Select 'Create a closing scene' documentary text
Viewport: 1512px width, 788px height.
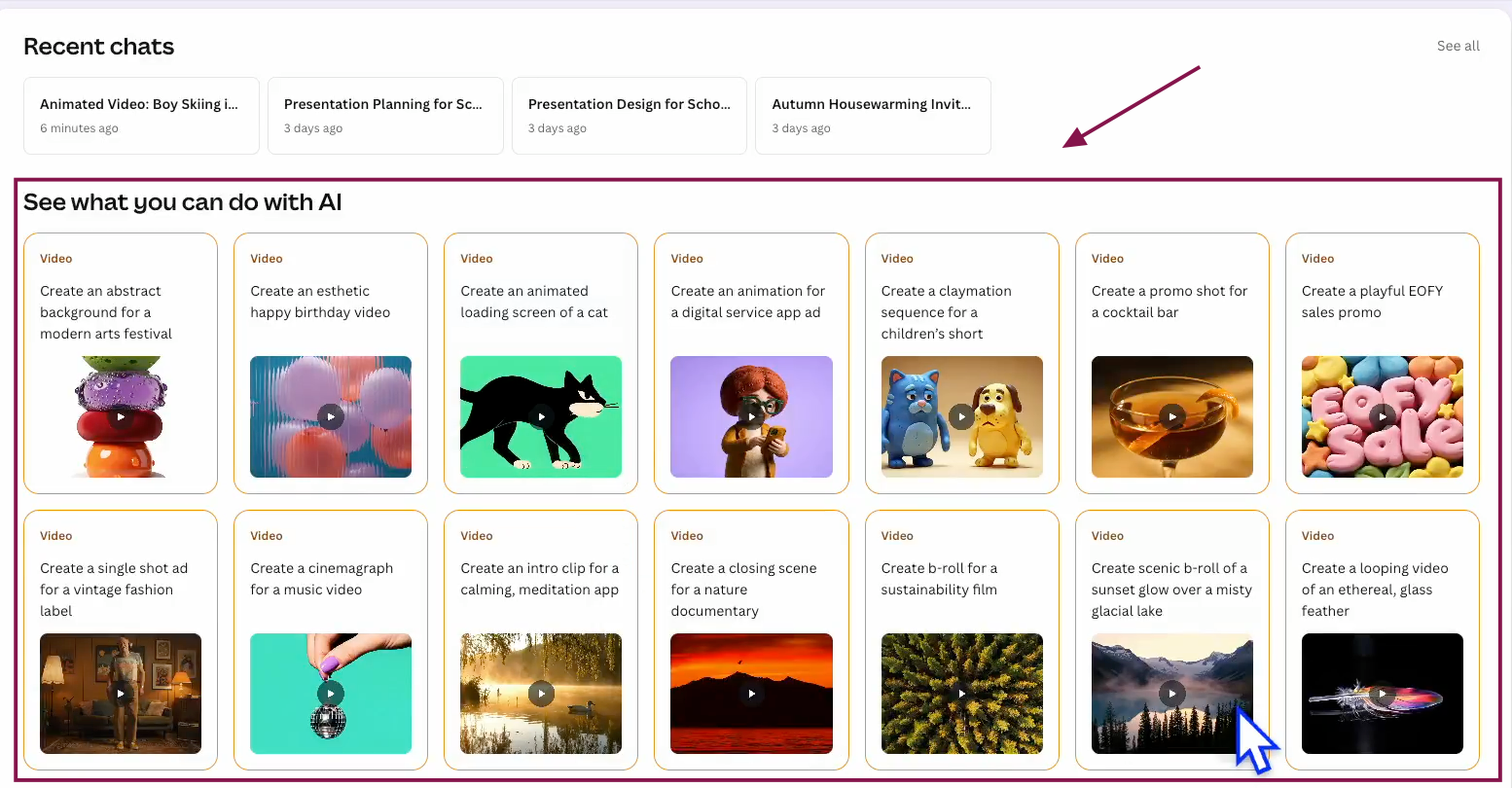coord(743,590)
